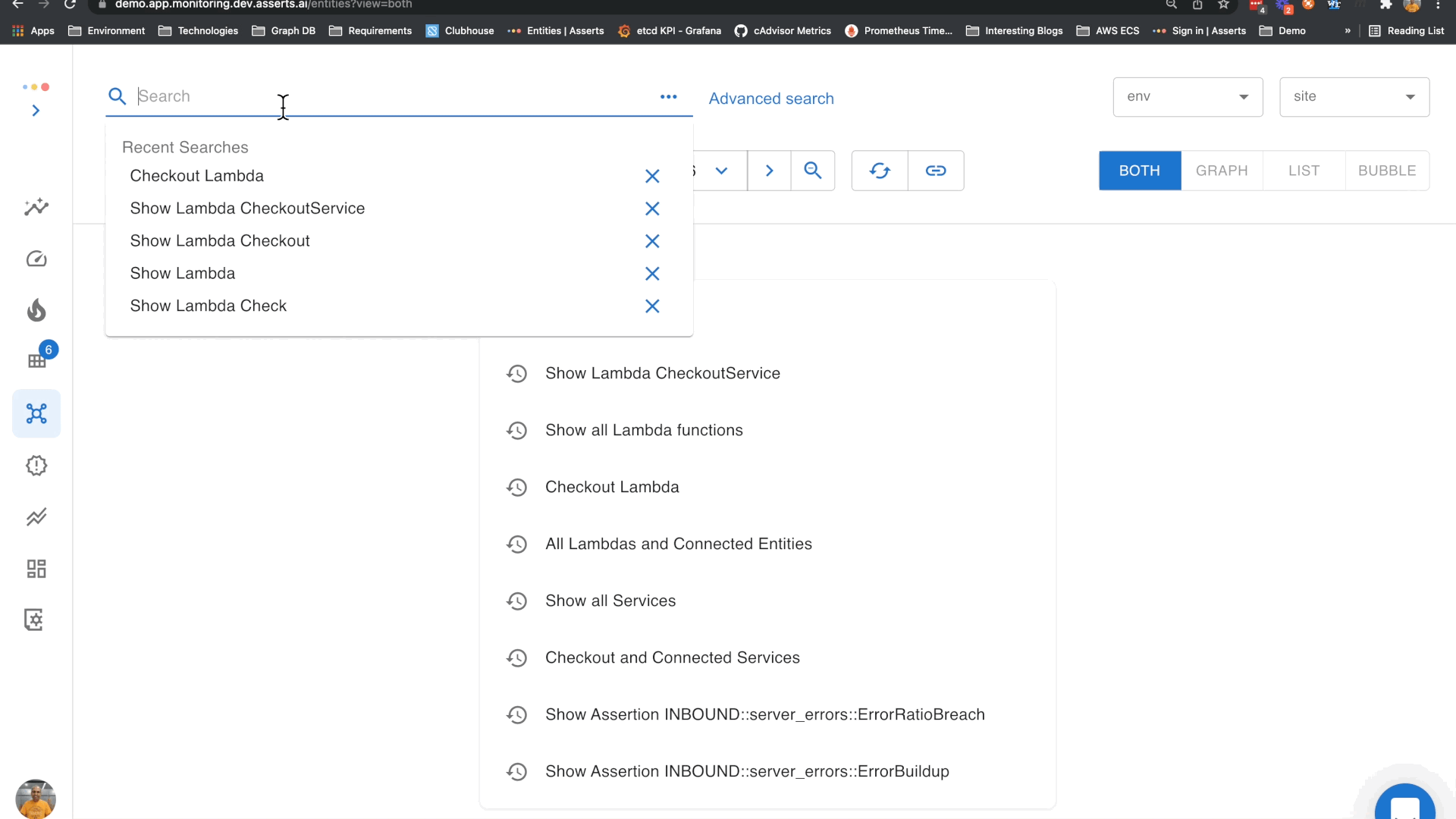Open the site dropdown
The height and width of the screenshot is (819, 1456).
1354,97
